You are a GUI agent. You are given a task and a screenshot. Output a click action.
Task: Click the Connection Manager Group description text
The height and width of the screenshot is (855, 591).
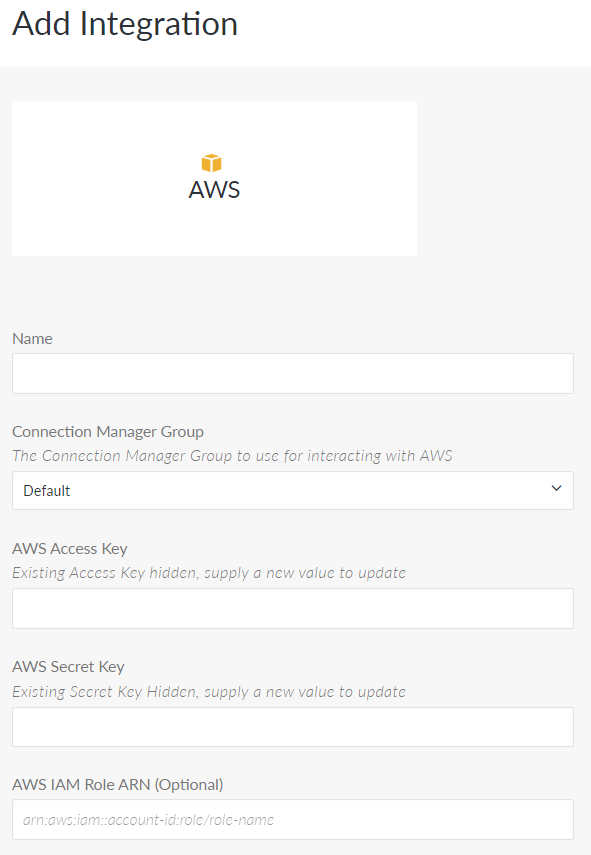pyautogui.click(x=232, y=456)
